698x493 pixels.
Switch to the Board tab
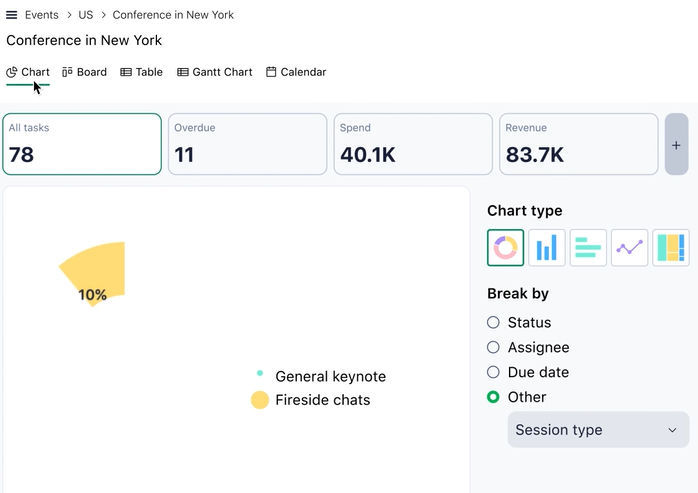coord(84,72)
